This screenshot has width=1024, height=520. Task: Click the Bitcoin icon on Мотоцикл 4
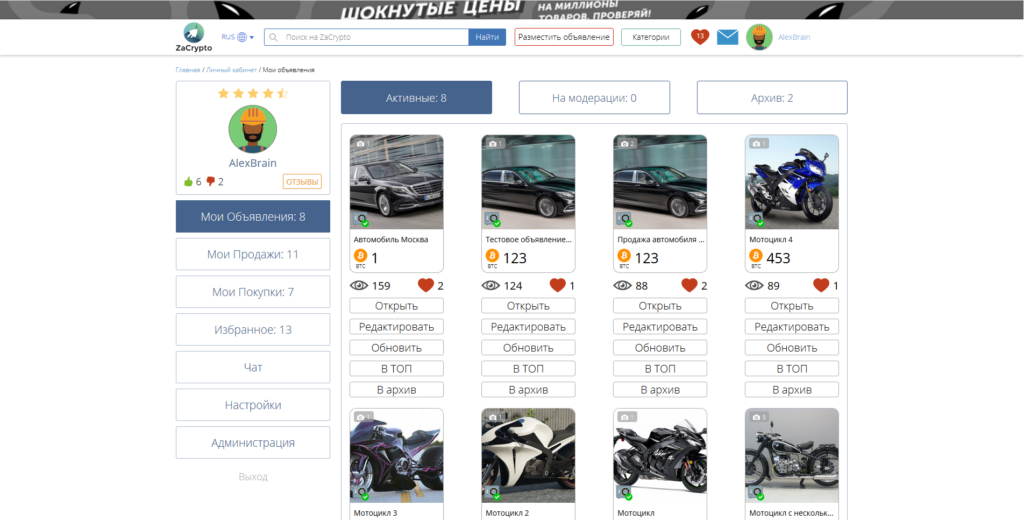[756, 255]
